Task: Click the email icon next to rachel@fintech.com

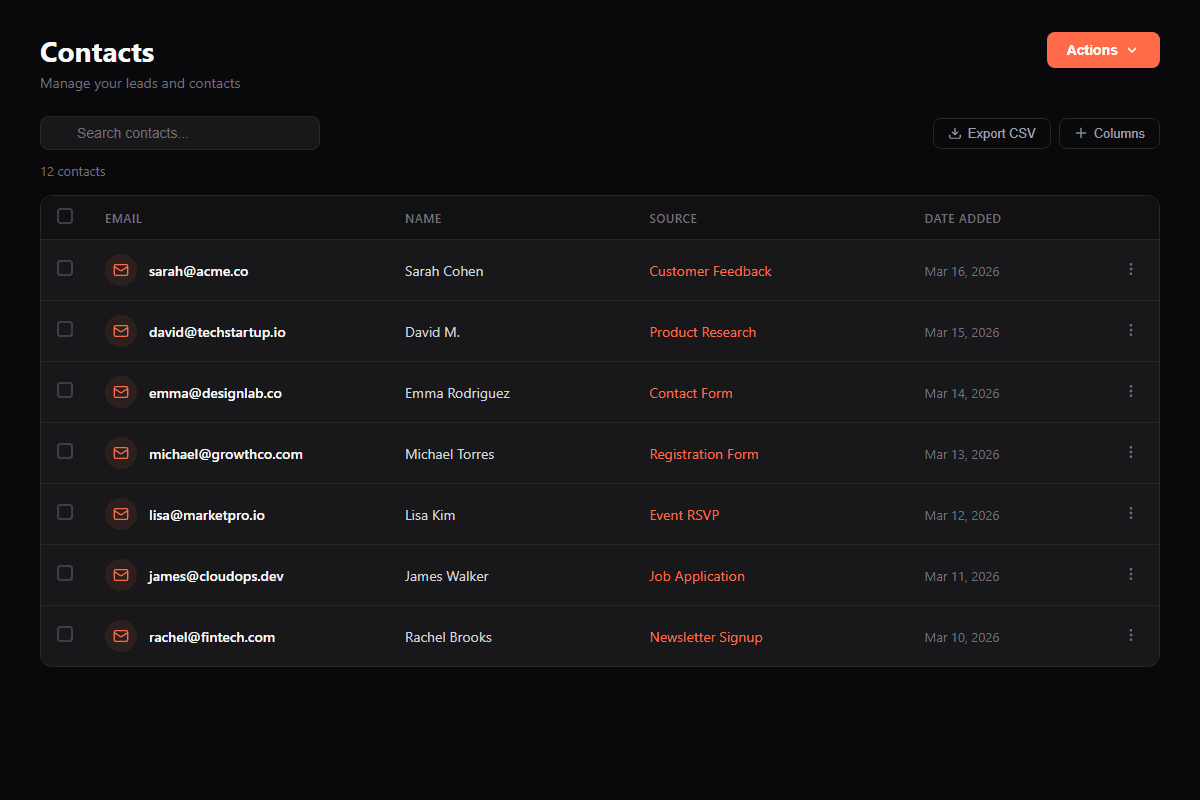Action: click(x=120, y=636)
